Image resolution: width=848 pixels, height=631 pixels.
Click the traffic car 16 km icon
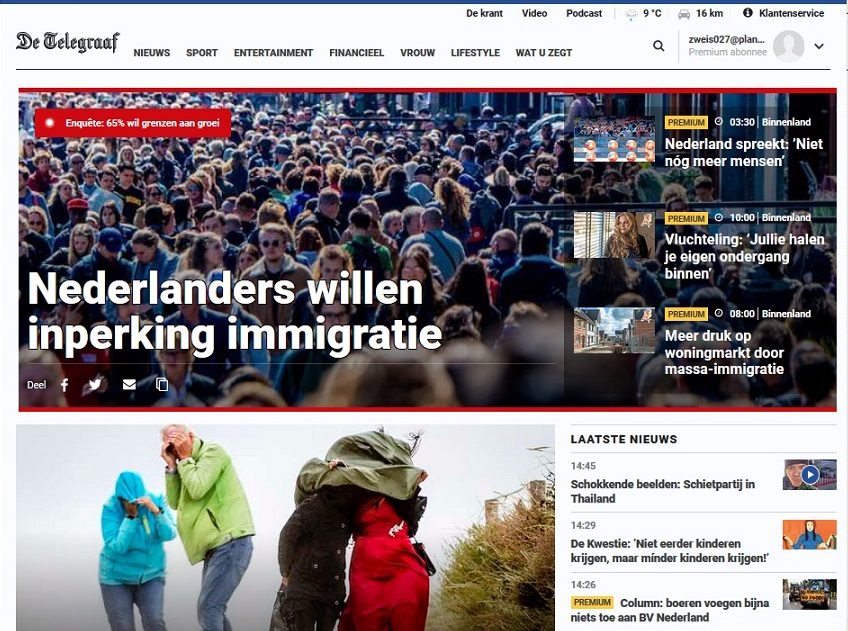click(x=684, y=14)
